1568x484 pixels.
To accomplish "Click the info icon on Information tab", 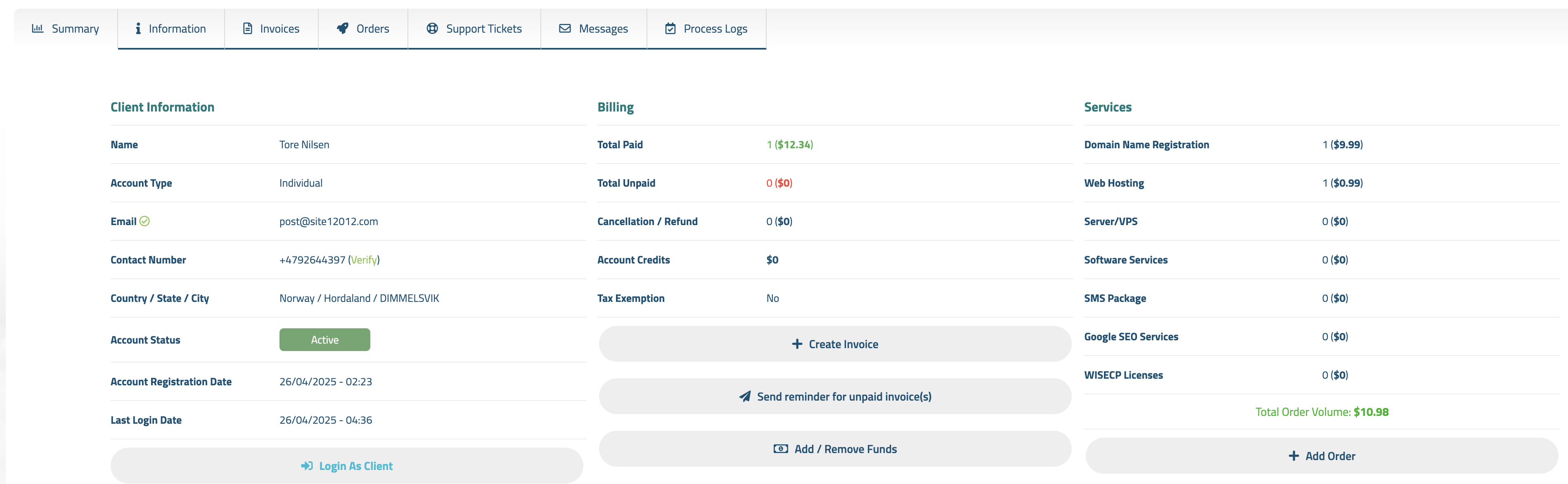I will [x=138, y=28].
